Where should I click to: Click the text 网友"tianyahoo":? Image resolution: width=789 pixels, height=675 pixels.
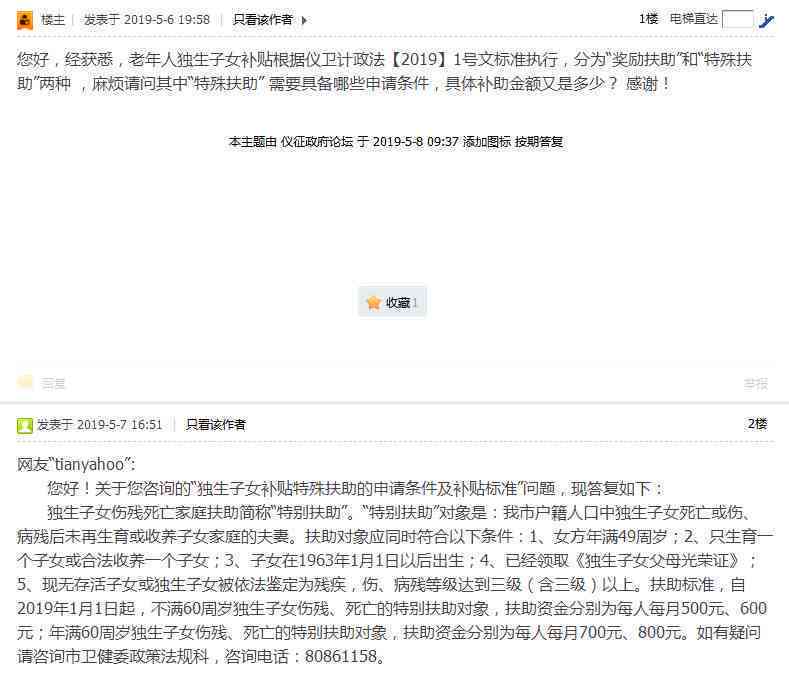[76, 464]
